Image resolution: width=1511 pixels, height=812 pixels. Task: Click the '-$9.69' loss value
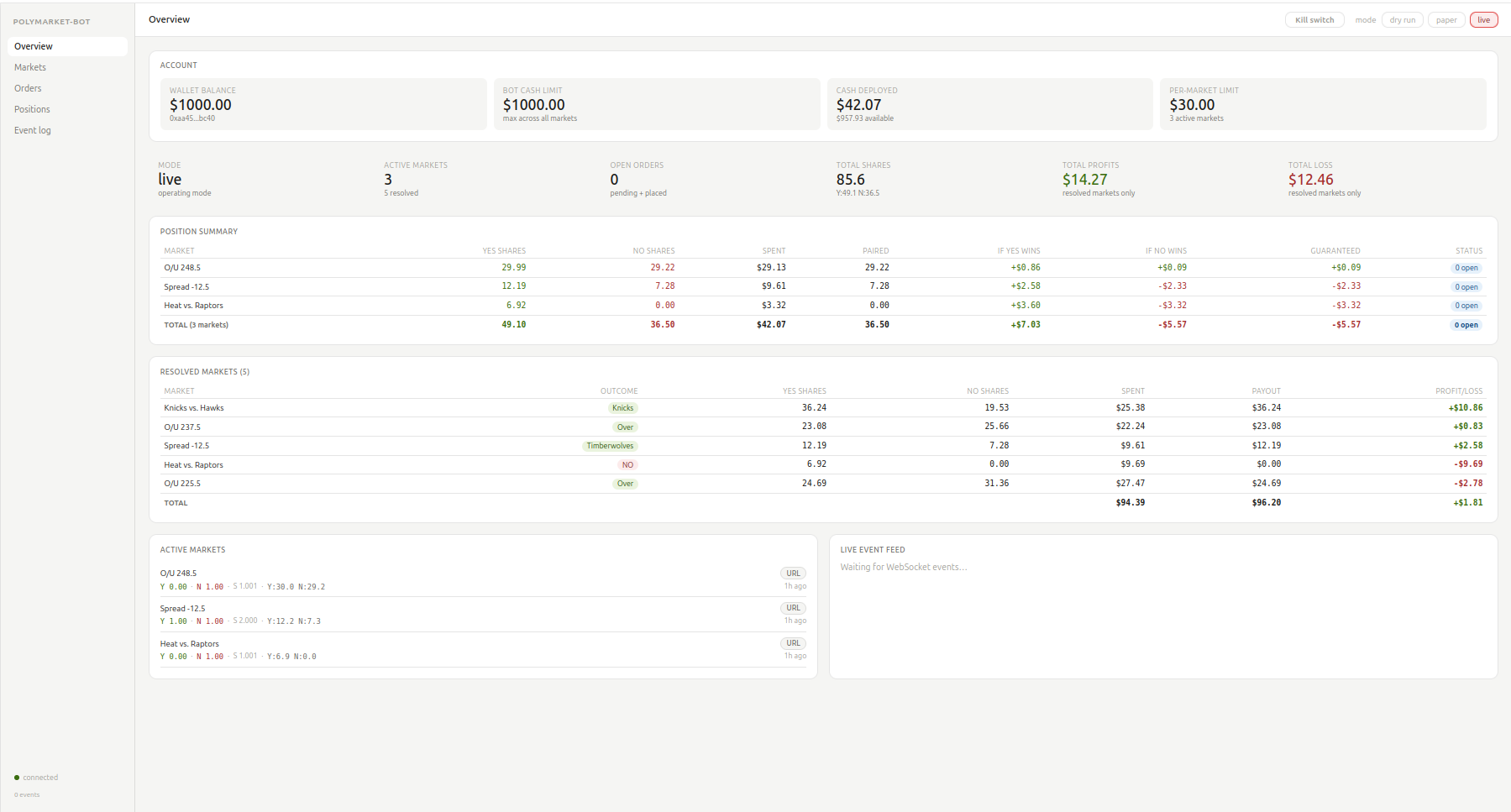point(1468,464)
